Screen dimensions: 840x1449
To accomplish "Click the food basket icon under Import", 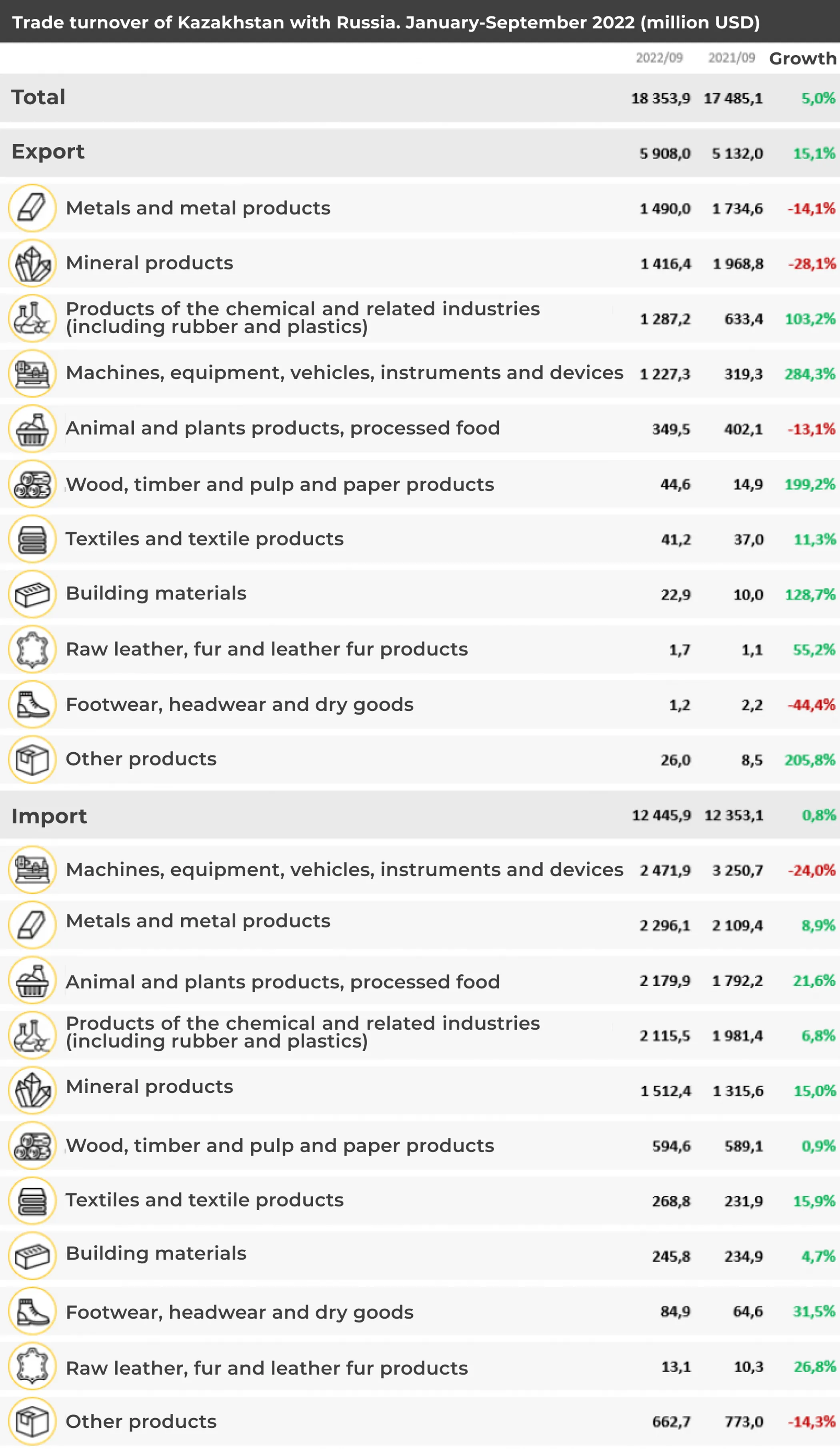I will point(32,980).
